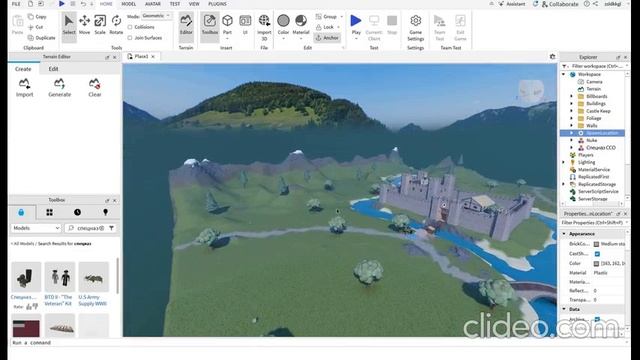Click the Filter workspace field

coord(596,66)
